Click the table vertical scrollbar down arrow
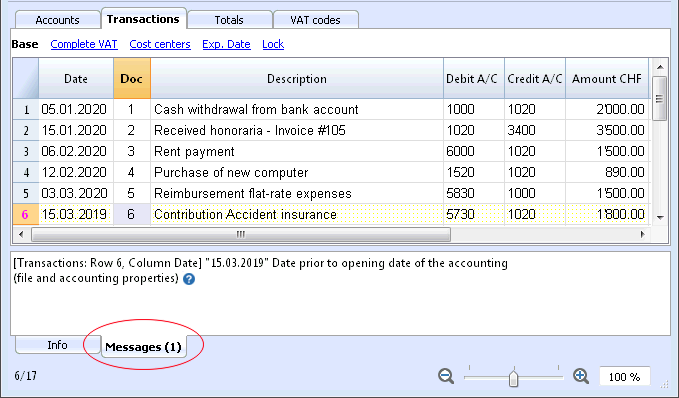This screenshot has width=679, height=398. pos(660,217)
